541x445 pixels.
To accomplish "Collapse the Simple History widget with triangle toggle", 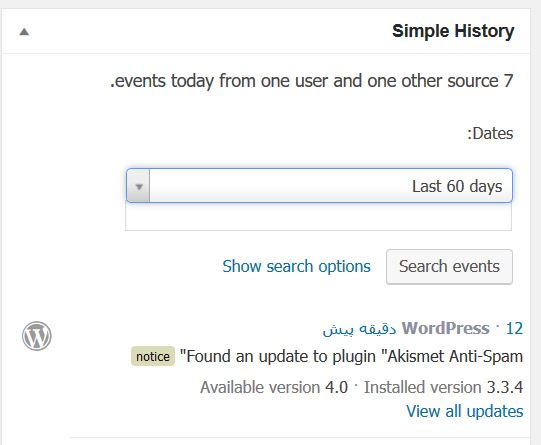I will (x=24, y=32).
